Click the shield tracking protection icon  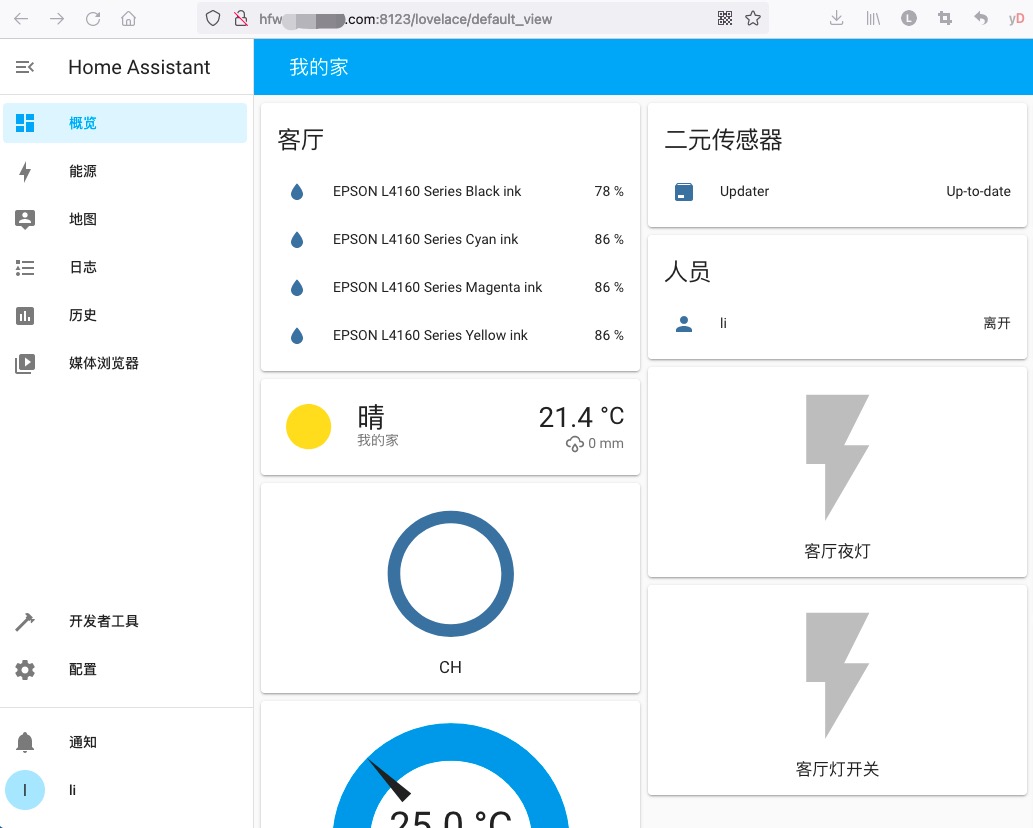point(213,18)
